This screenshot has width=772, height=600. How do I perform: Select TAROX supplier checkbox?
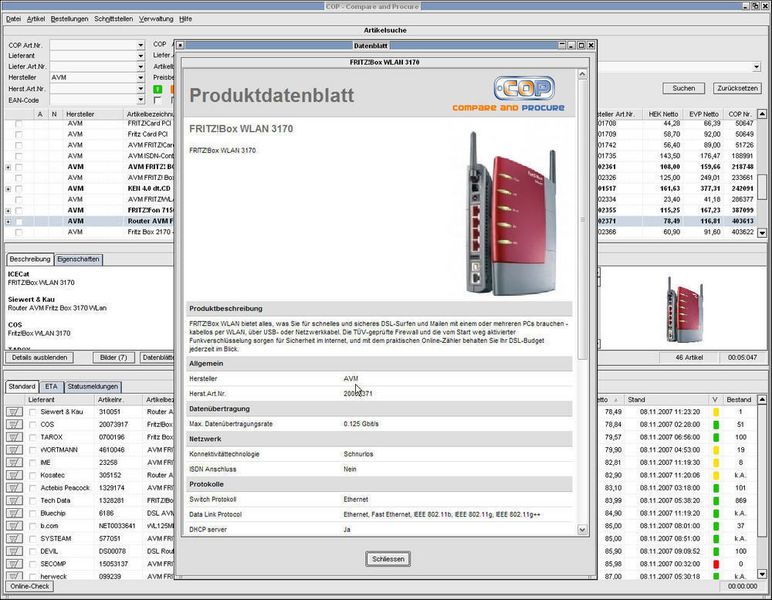32,437
